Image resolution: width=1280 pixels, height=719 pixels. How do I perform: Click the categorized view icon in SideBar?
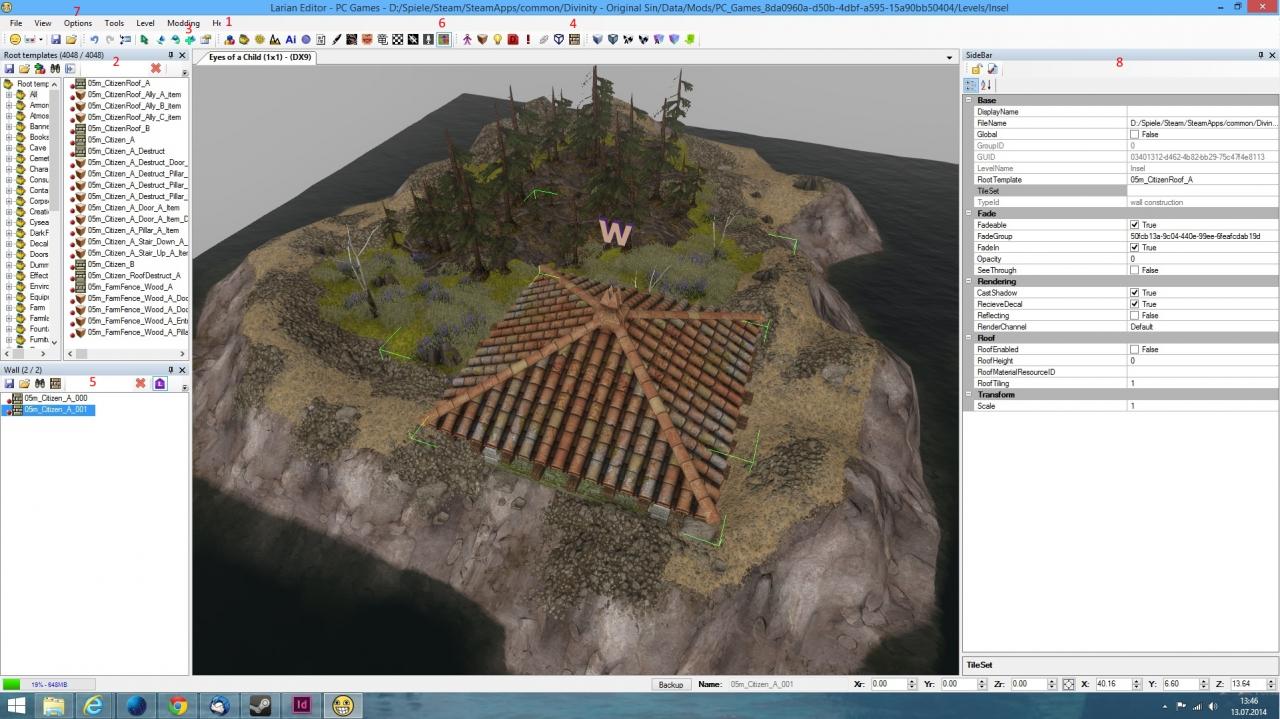(x=971, y=86)
